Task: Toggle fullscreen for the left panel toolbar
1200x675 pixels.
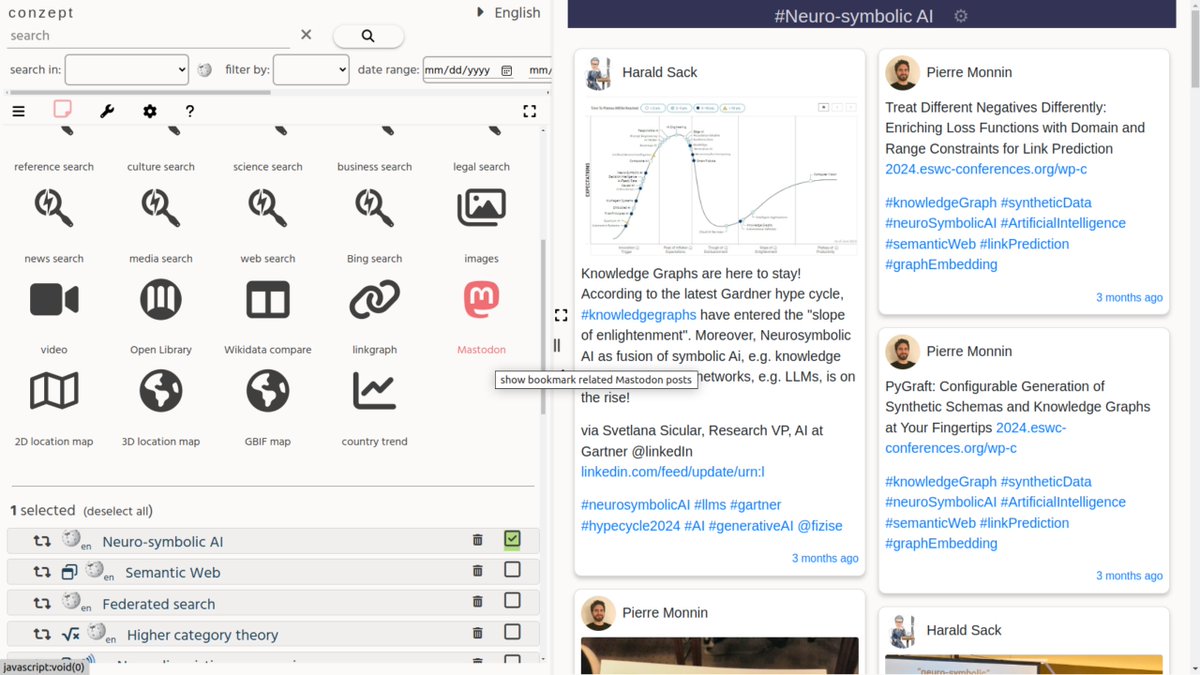Action: (x=530, y=111)
